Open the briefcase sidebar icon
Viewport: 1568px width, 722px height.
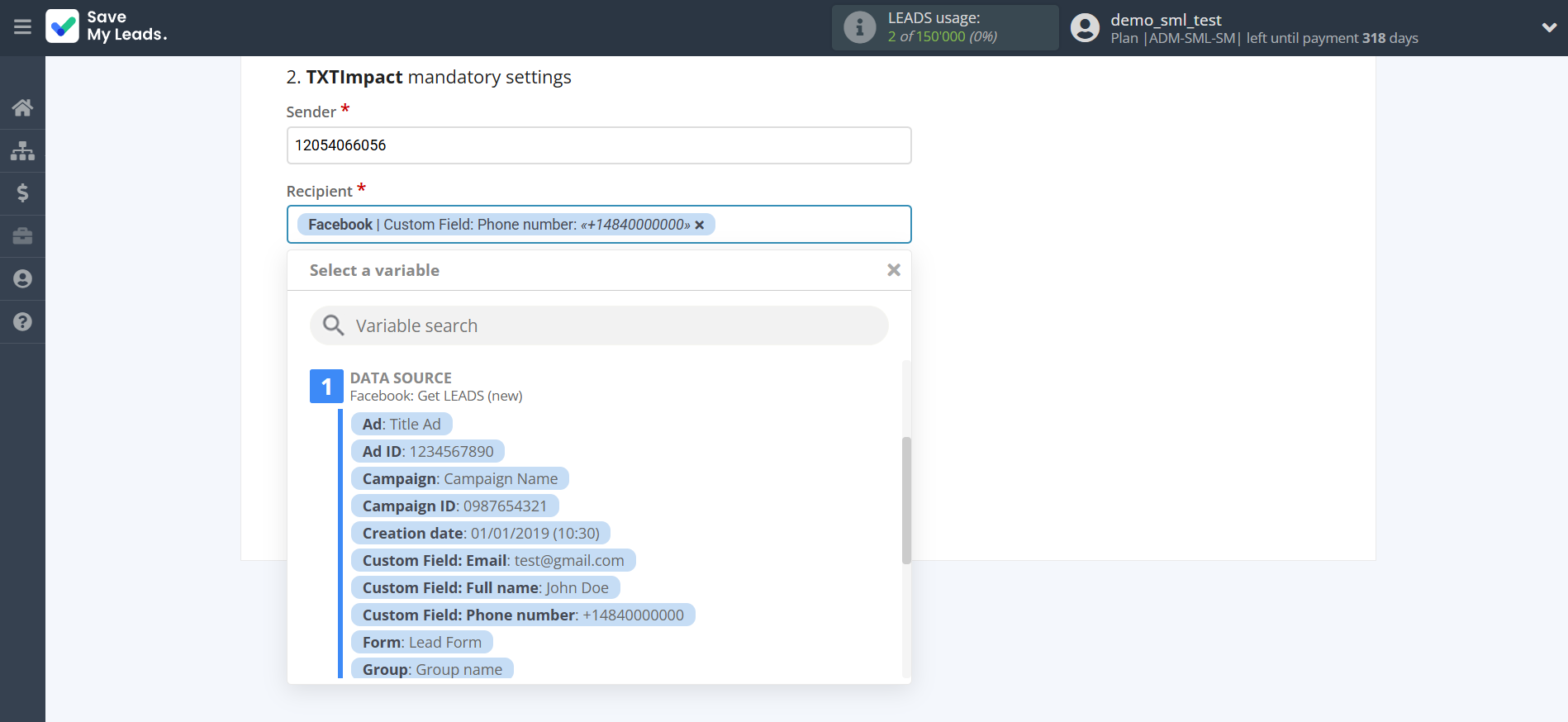tap(22, 236)
